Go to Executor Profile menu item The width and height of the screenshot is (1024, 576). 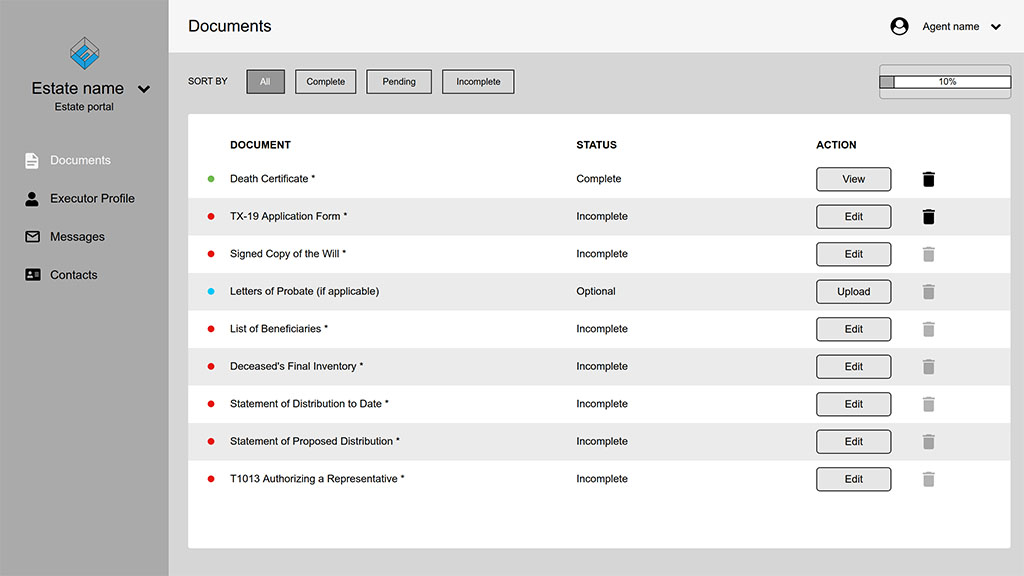(x=92, y=199)
